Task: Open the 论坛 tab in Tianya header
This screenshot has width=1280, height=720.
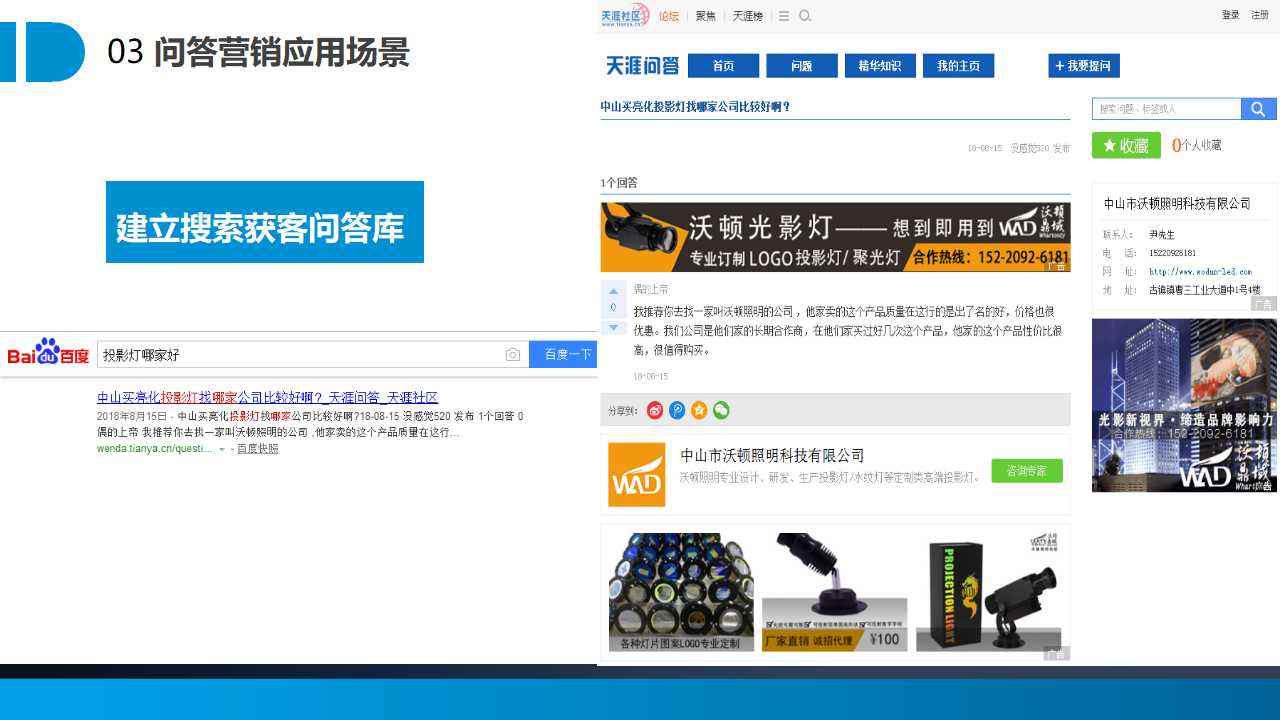Action: click(668, 16)
